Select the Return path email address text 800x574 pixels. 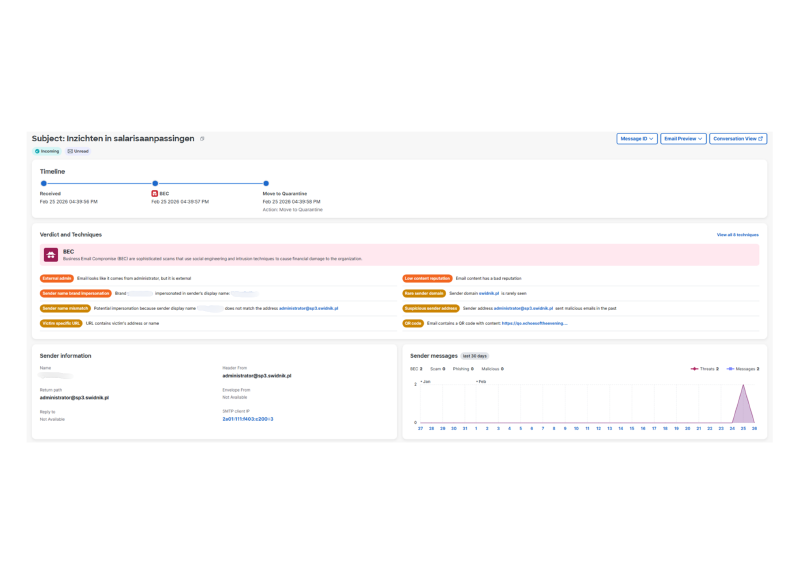(74, 397)
